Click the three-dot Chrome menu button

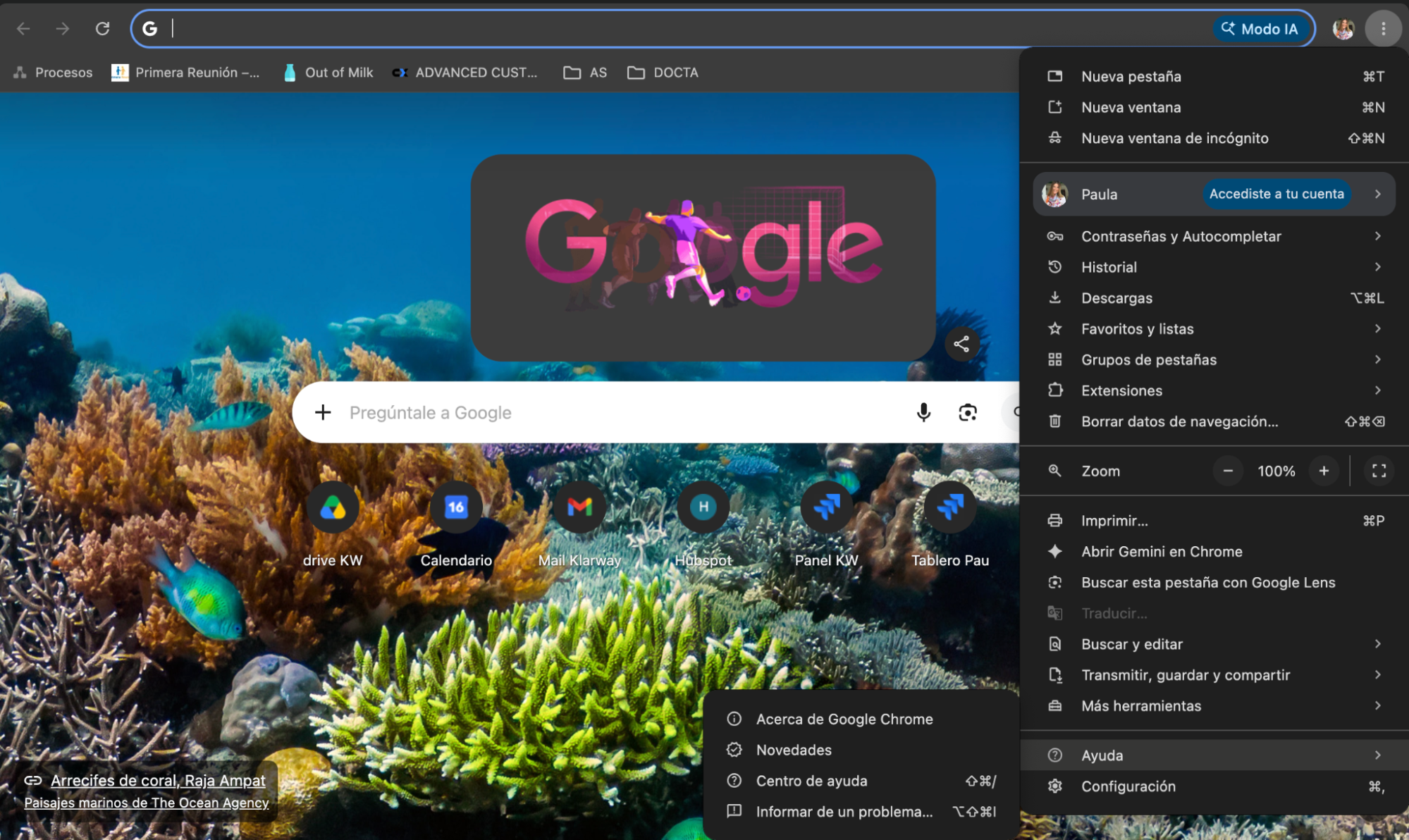pyautogui.click(x=1383, y=28)
